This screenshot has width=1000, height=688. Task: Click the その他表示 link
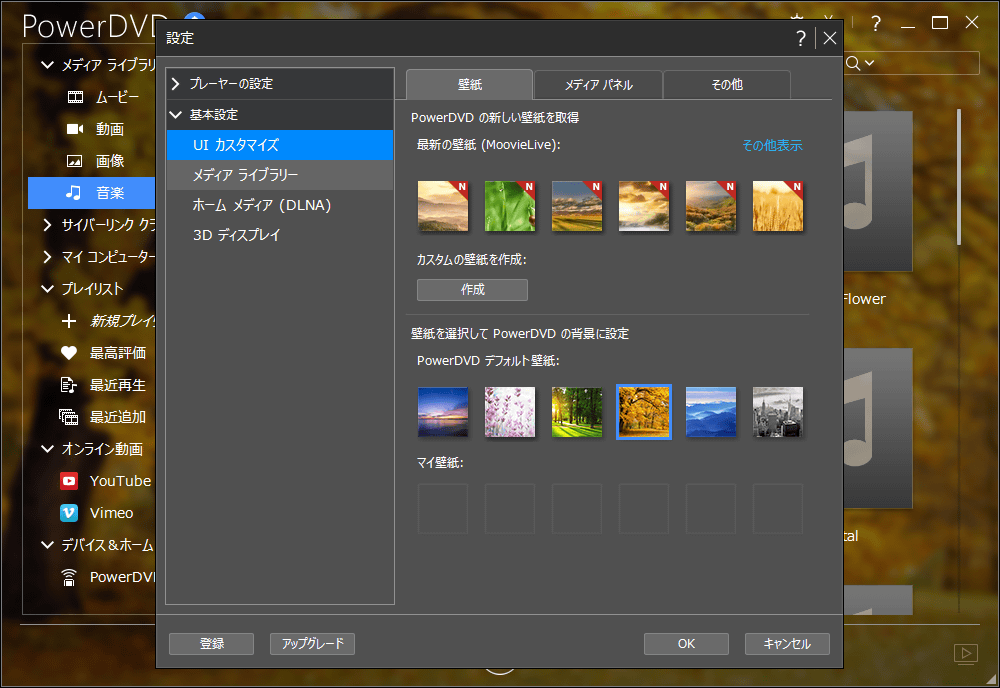(x=772, y=145)
